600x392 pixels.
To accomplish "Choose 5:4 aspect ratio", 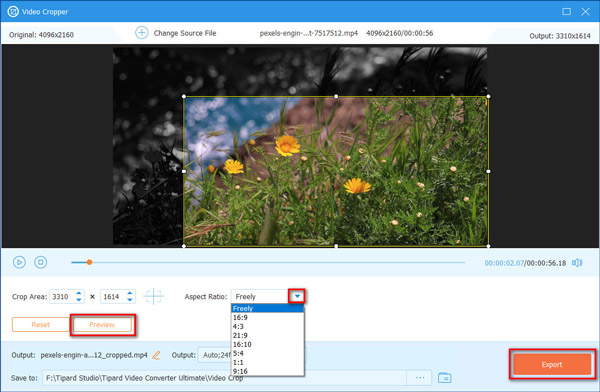I will [x=267, y=353].
